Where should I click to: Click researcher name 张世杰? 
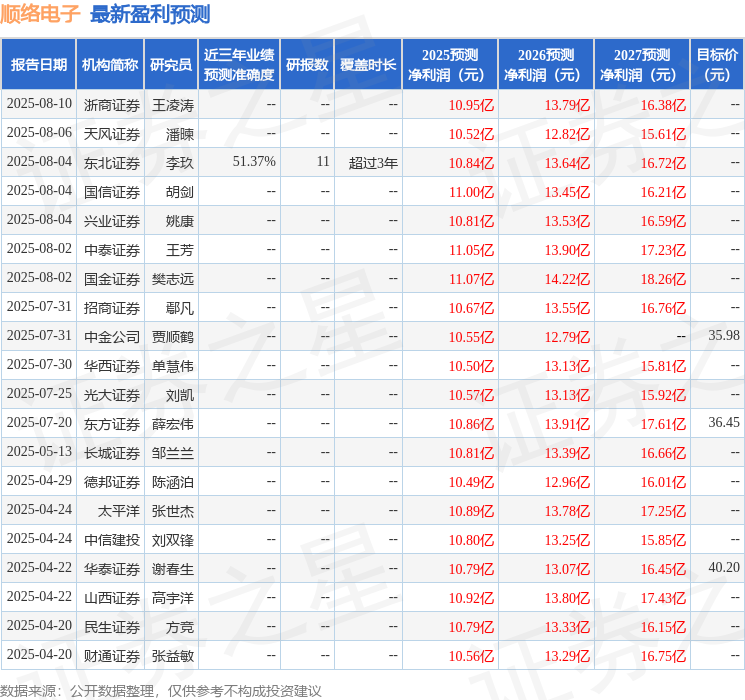172,511
